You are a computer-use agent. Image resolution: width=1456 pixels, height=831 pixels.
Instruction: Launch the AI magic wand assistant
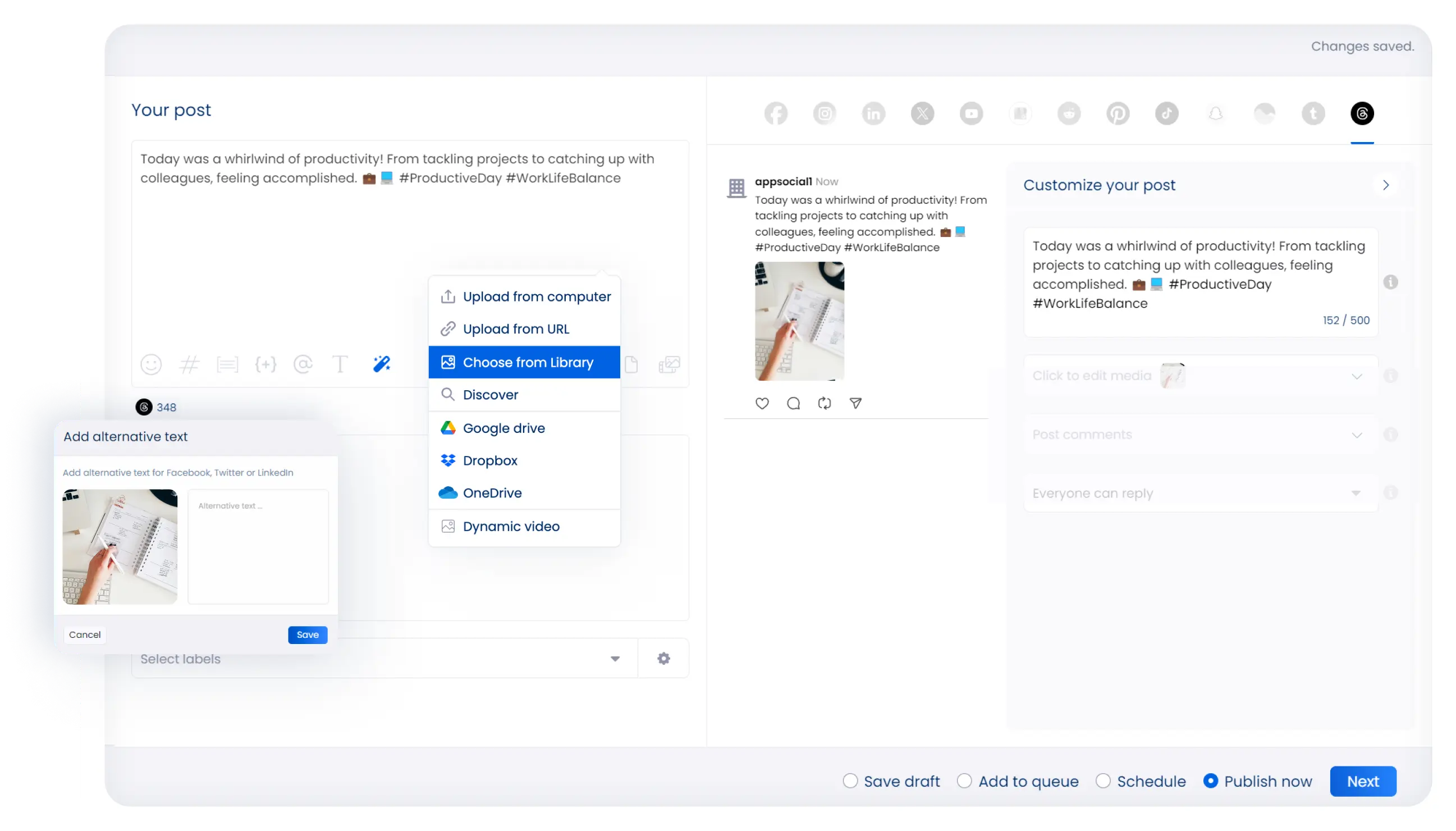[x=381, y=364]
